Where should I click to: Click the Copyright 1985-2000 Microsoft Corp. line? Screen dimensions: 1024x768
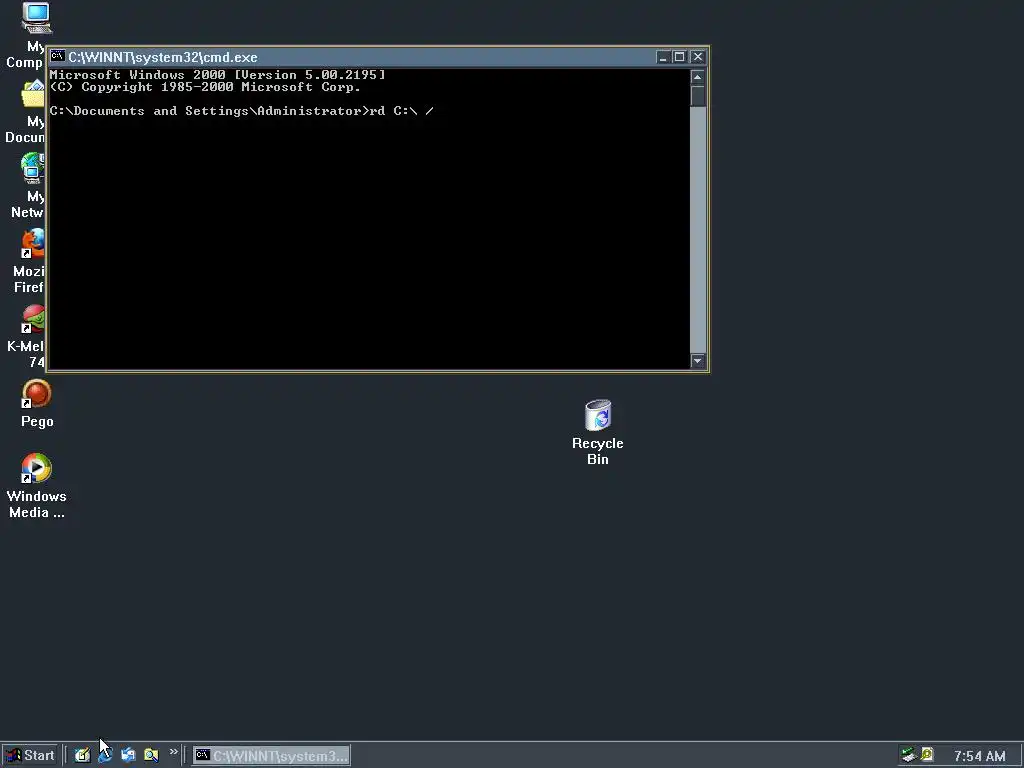pyautogui.click(x=205, y=87)
